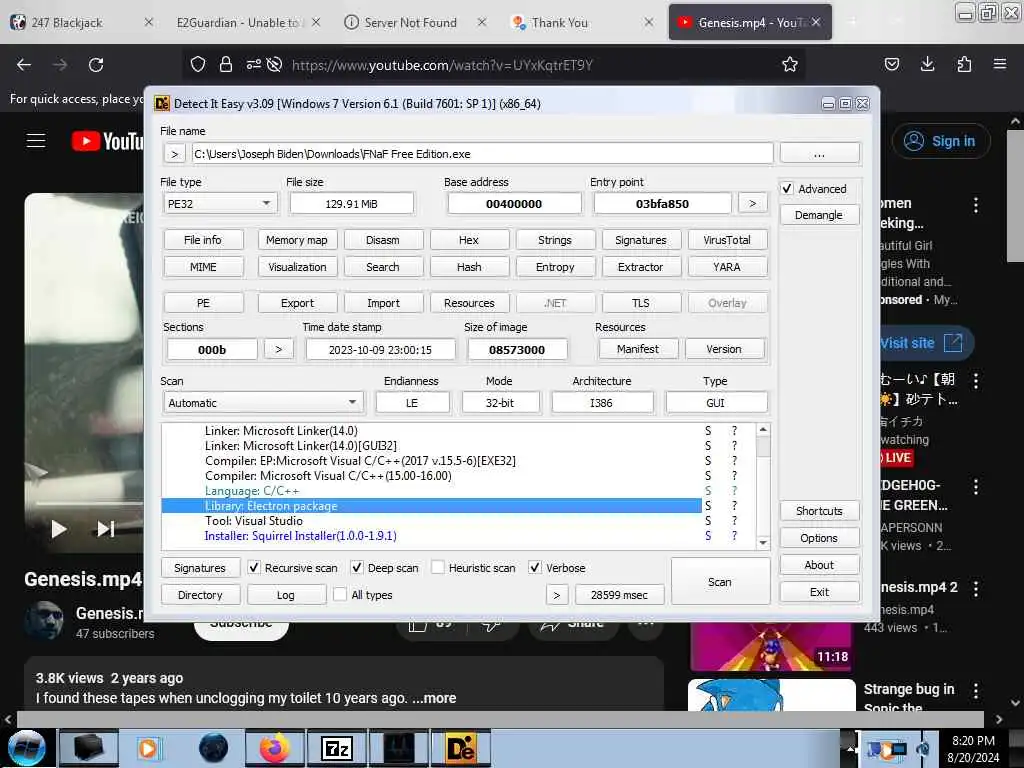Toggle the Advanced checkbox
The width and height of the screenshot is (1024, 768).
788,189
